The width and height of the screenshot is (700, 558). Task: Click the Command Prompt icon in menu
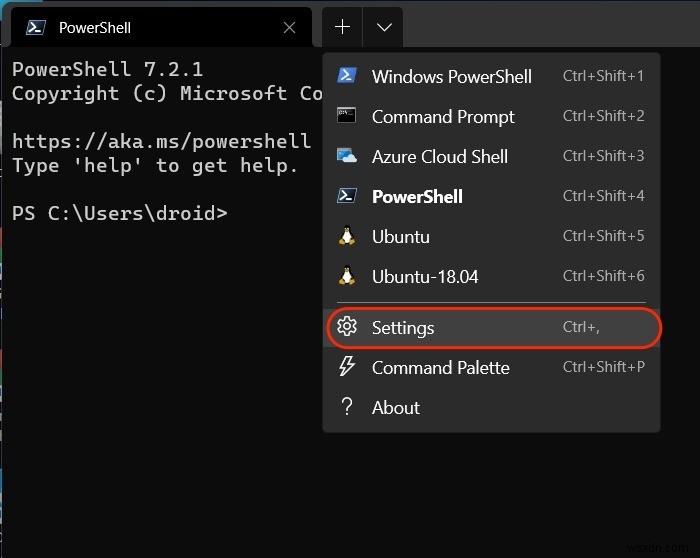347,116
